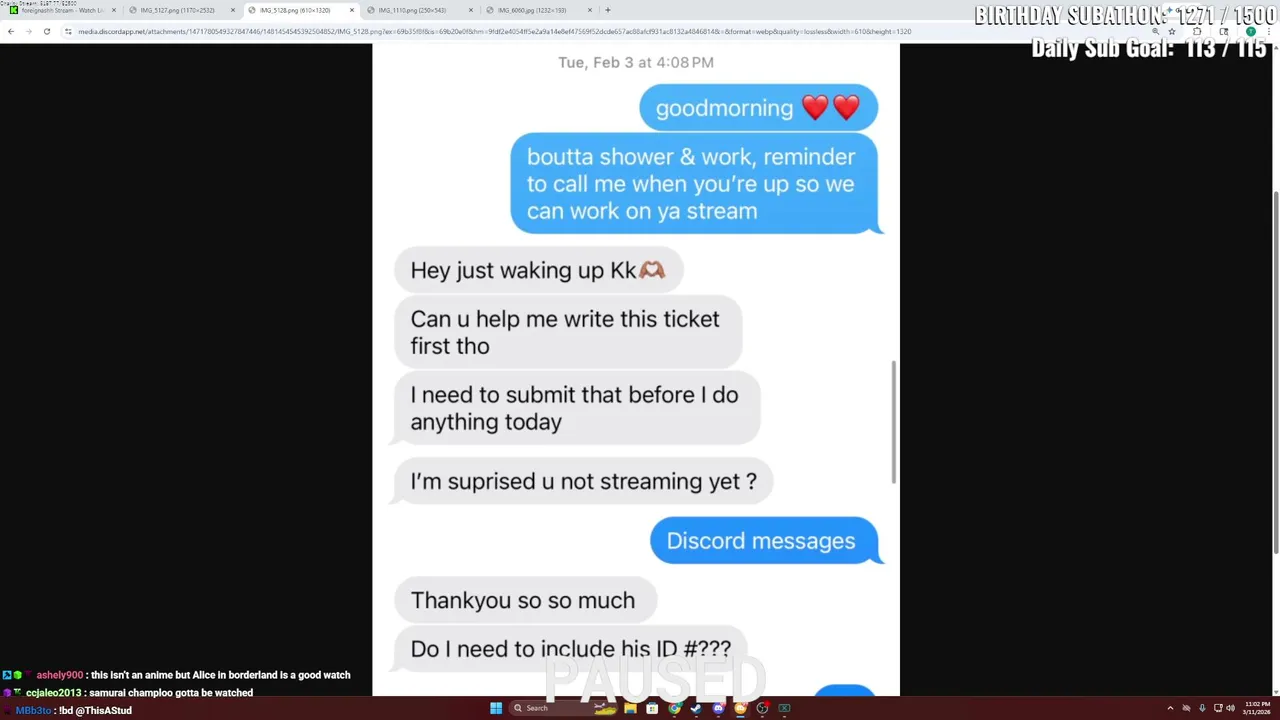The width and height of the screenshot is (1280, 720).
Task: Open the Windows Start menu
Action: 496,708
